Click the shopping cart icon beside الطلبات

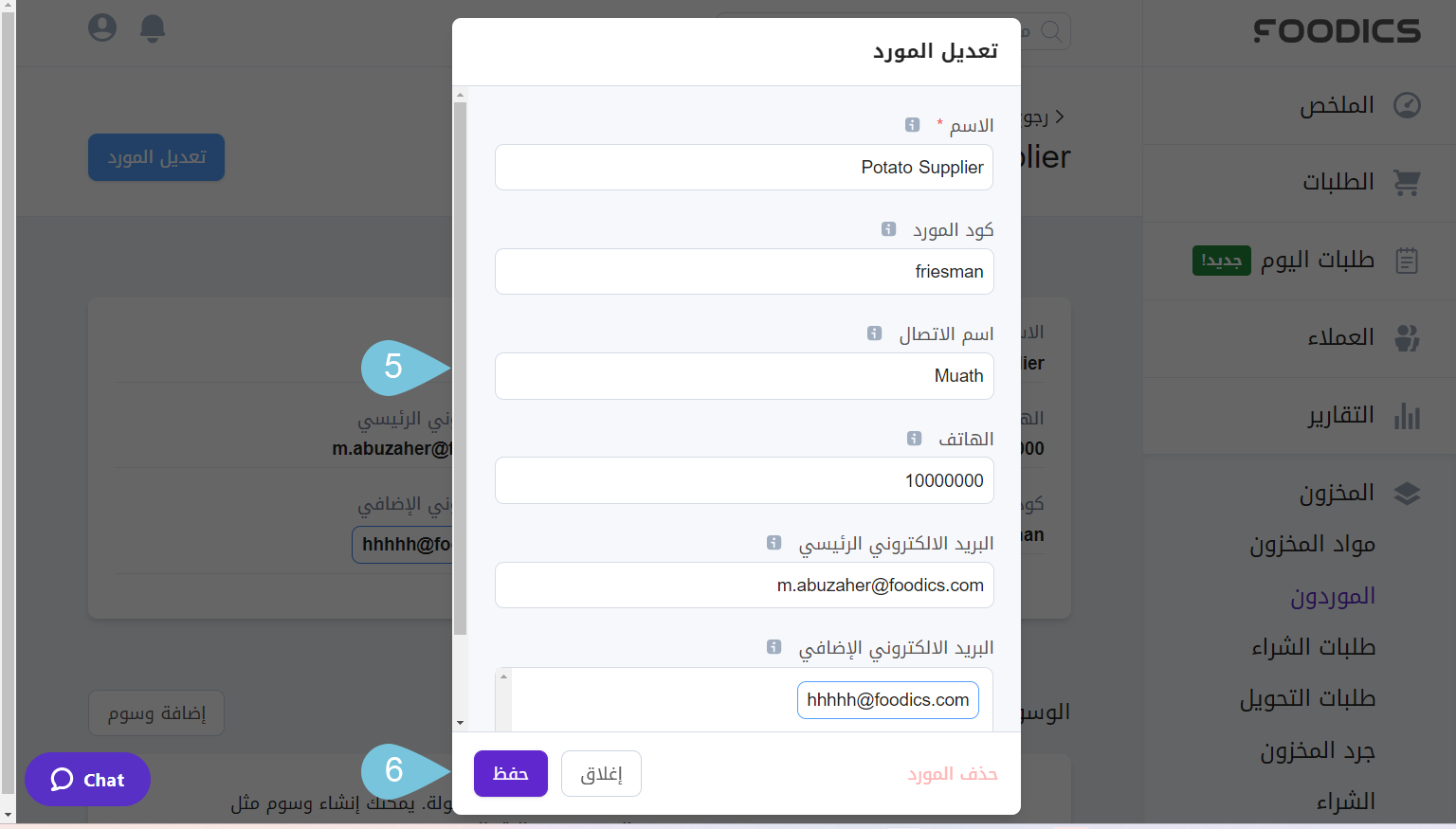coord(1407,182)
